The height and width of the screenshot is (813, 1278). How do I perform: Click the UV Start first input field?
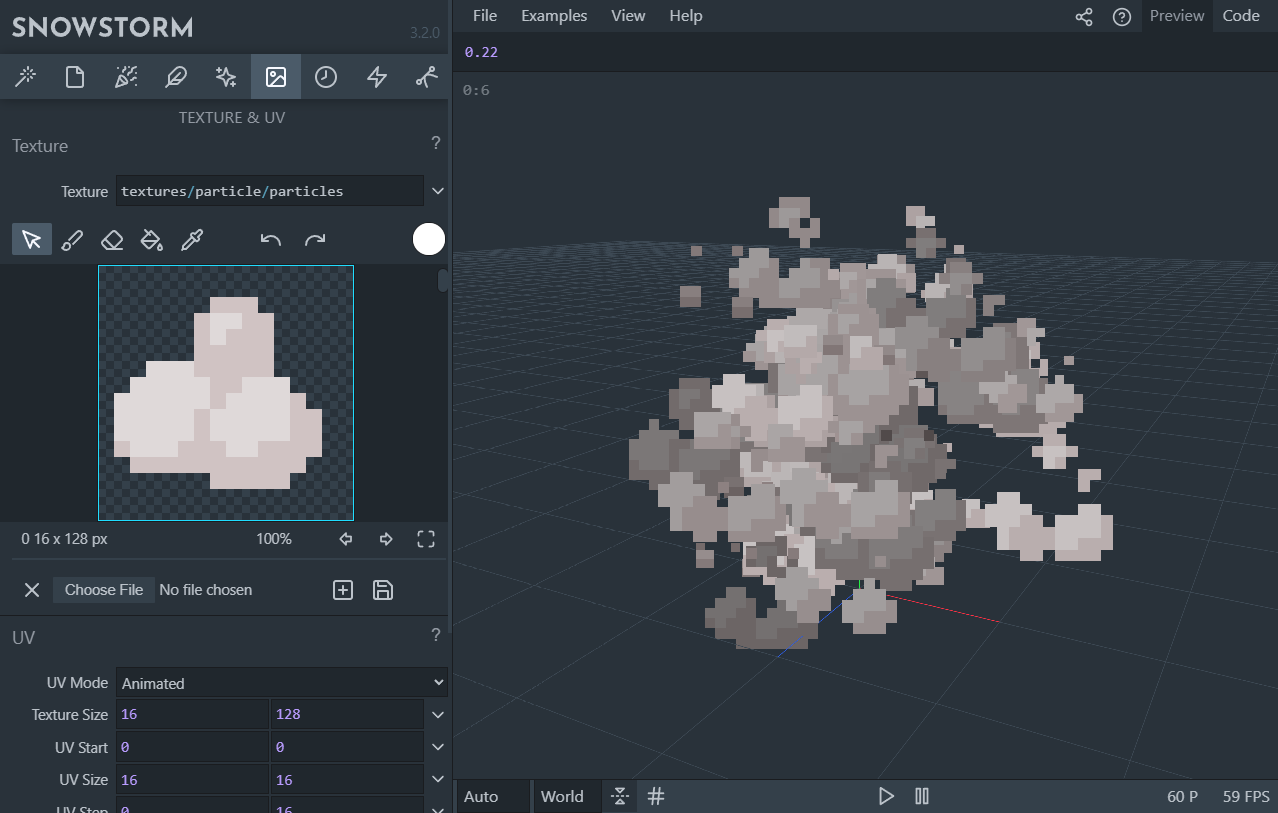192,747
